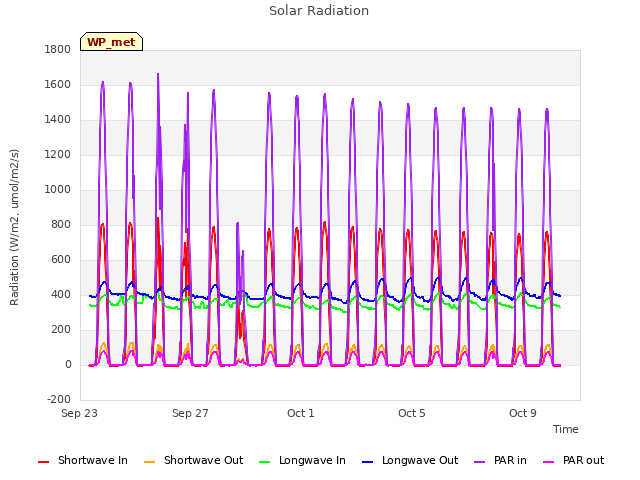Toggle PAR in legend entry
This screenshot has width=640, height=480.
500,460
